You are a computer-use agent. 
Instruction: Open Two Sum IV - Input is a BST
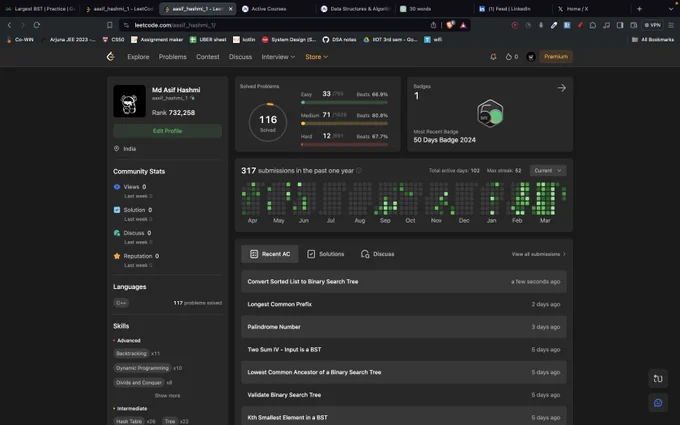tap(404, 350)
